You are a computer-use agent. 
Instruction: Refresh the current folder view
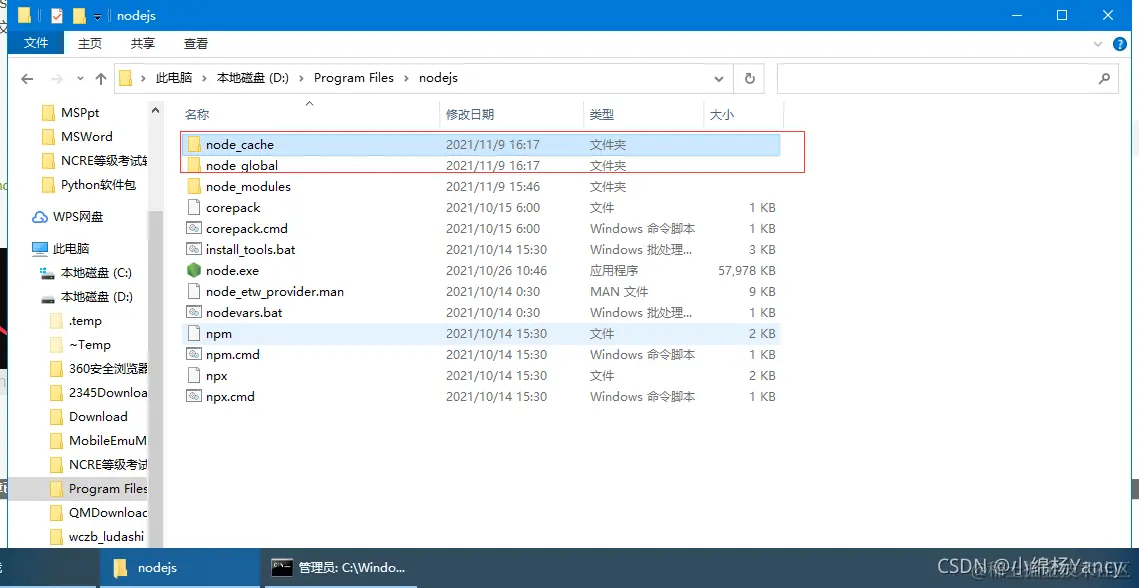750,78
